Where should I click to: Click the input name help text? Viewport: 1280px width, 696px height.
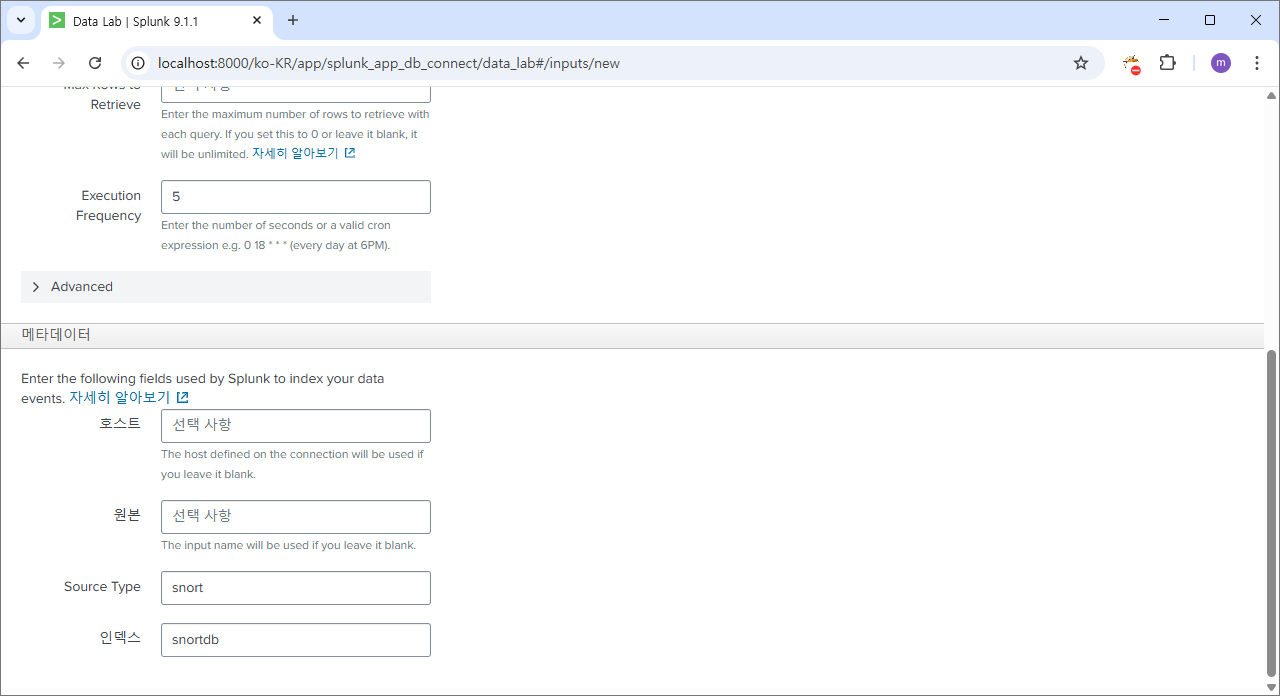(x=288, y=545)
